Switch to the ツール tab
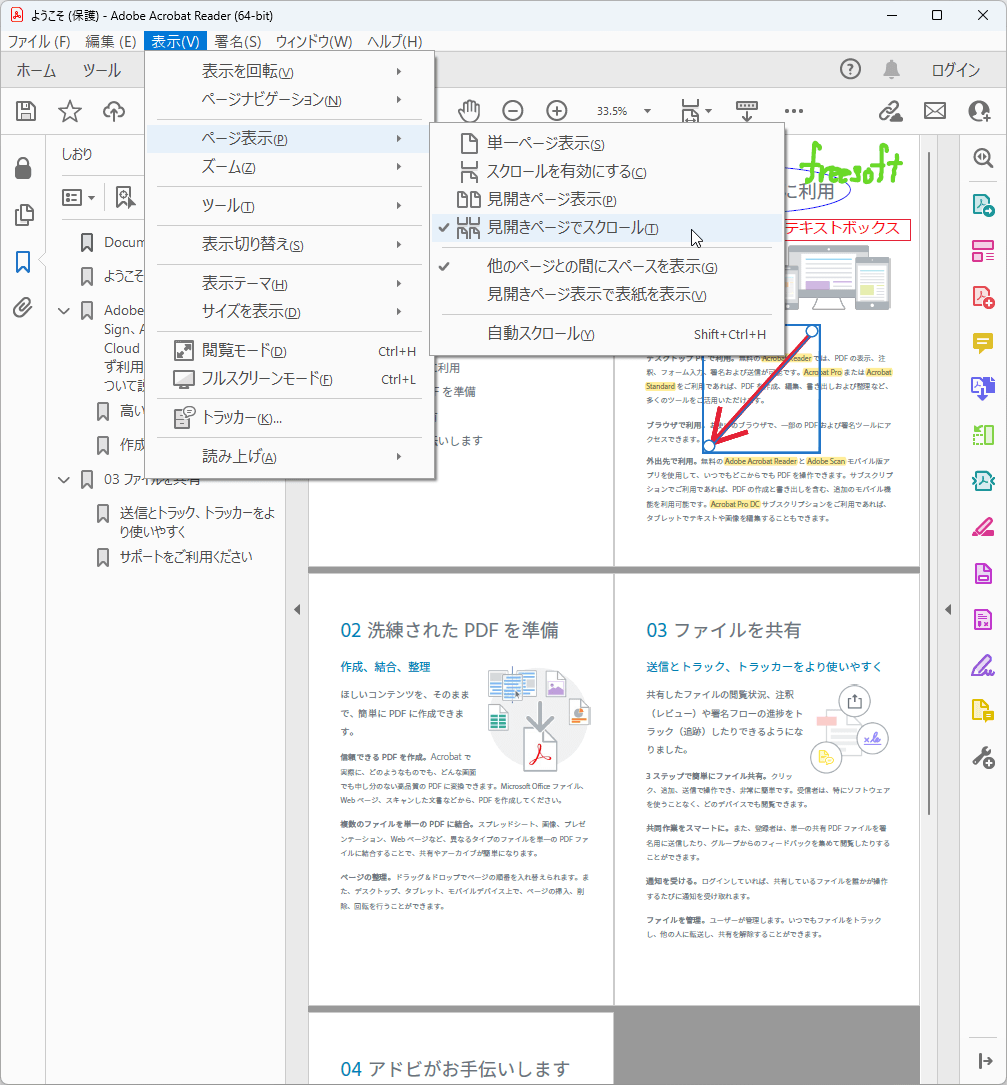The width and height of the screenshot is (1007, 1085). (x=102, y=70)
